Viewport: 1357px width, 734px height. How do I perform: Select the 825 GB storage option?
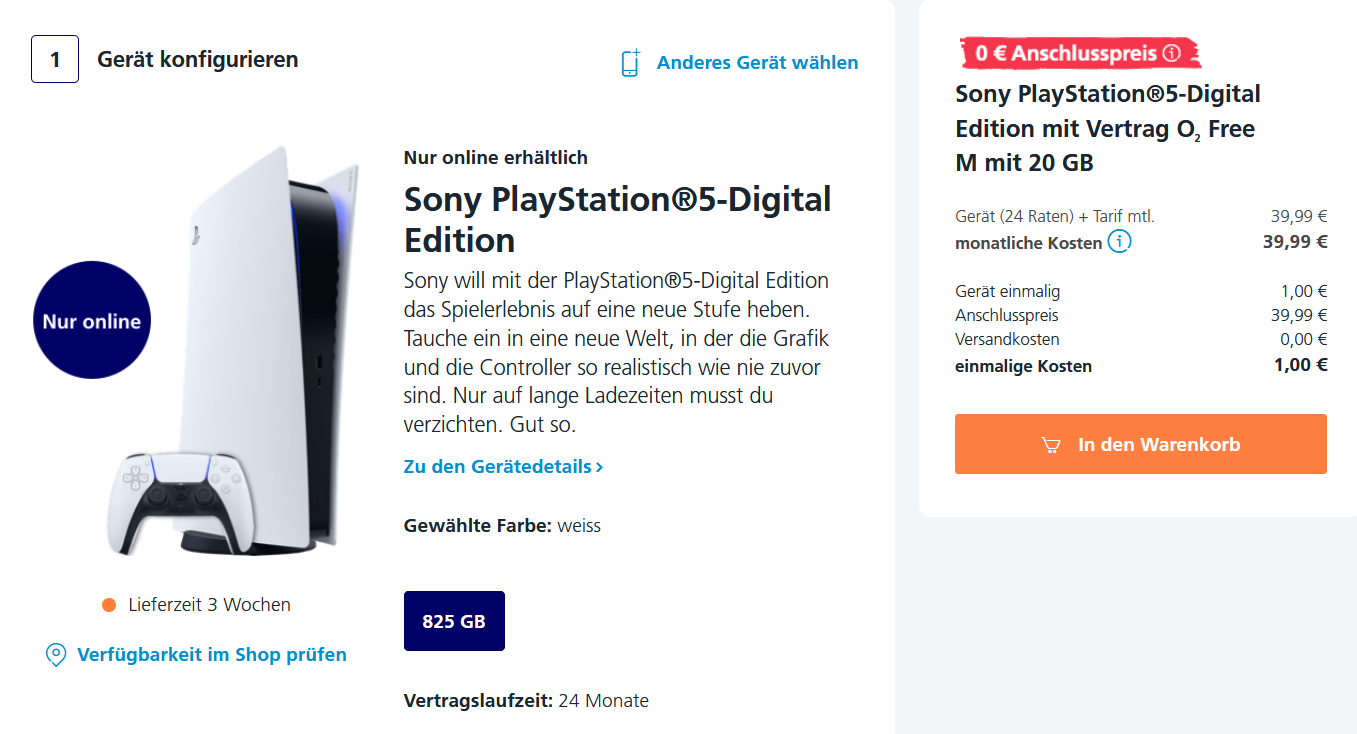coord(454,621)
